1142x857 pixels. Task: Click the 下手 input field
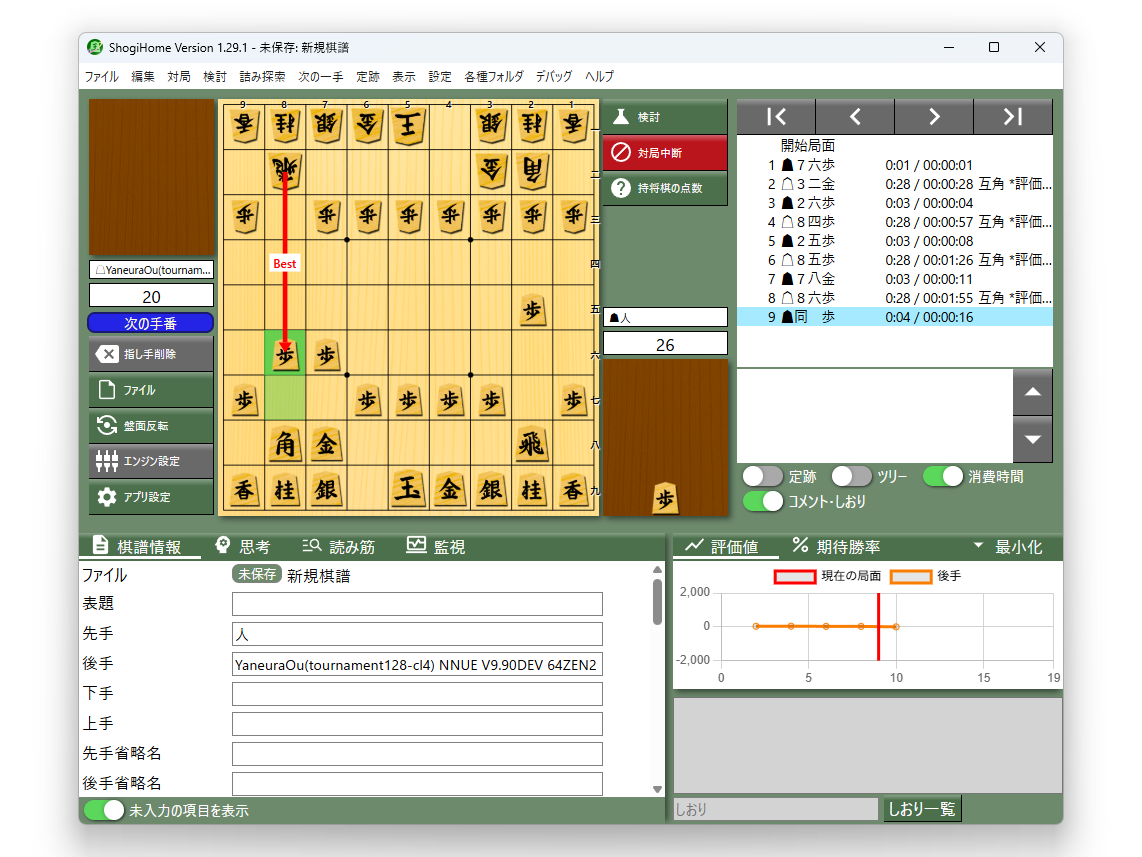click(x=417, y=694)
